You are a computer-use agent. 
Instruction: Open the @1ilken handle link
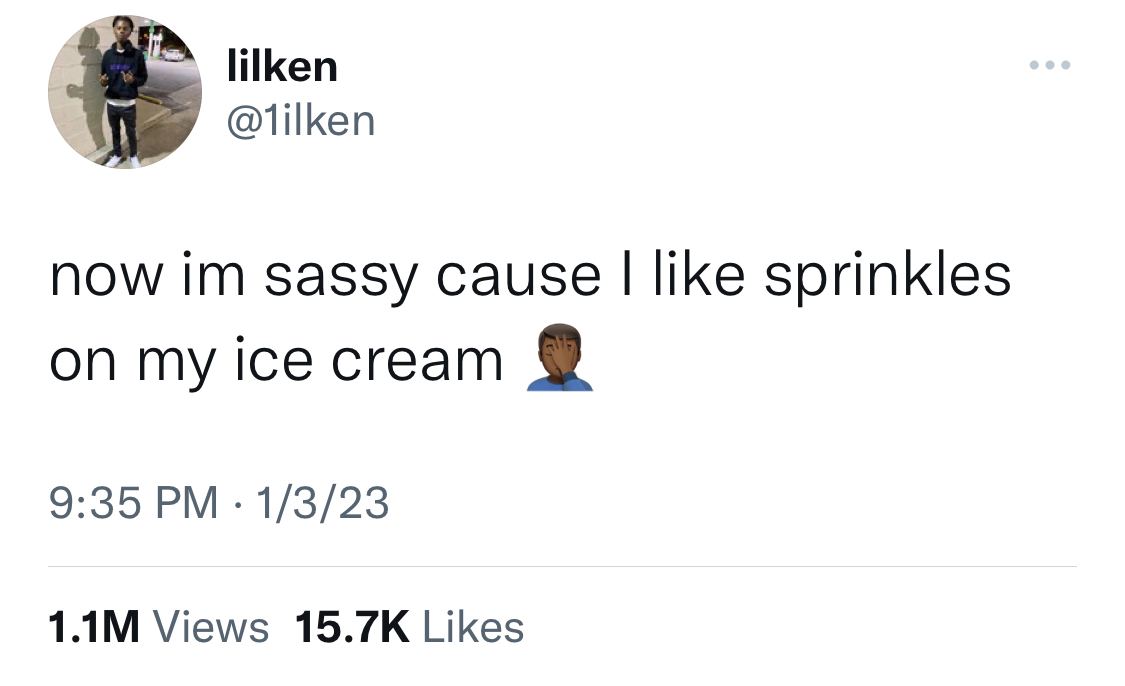(301, 121)
